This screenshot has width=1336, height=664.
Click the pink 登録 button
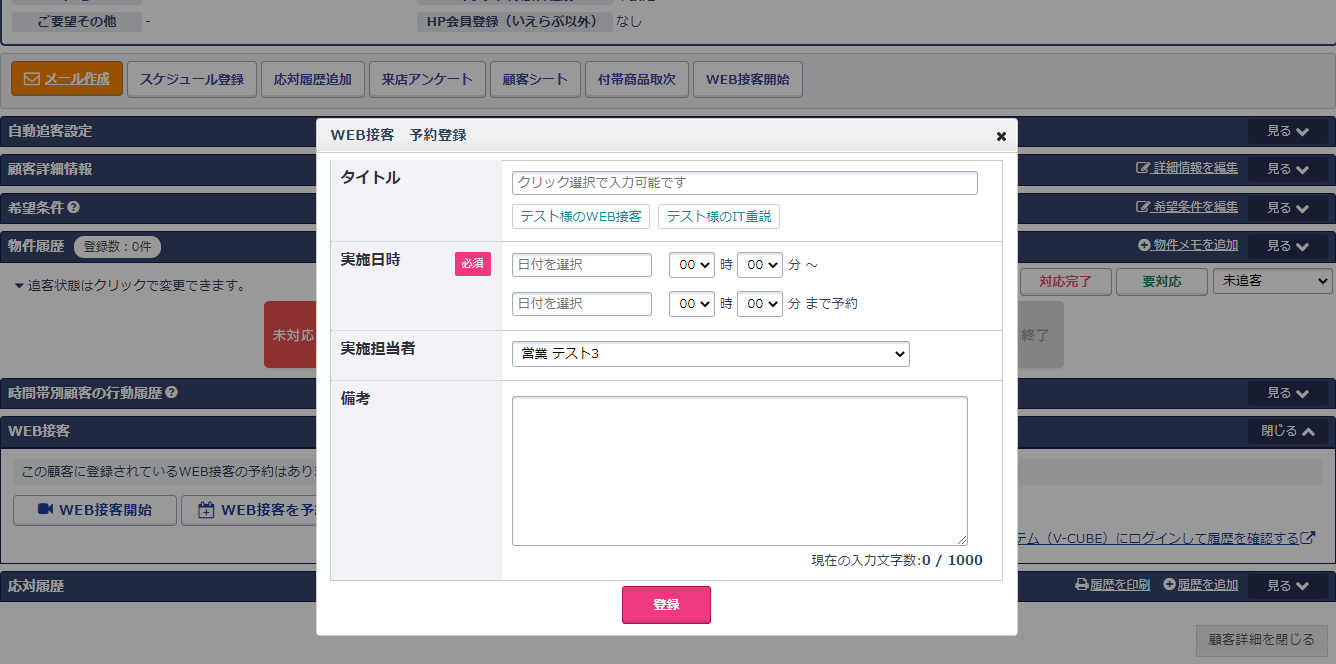tap(666, 605)
